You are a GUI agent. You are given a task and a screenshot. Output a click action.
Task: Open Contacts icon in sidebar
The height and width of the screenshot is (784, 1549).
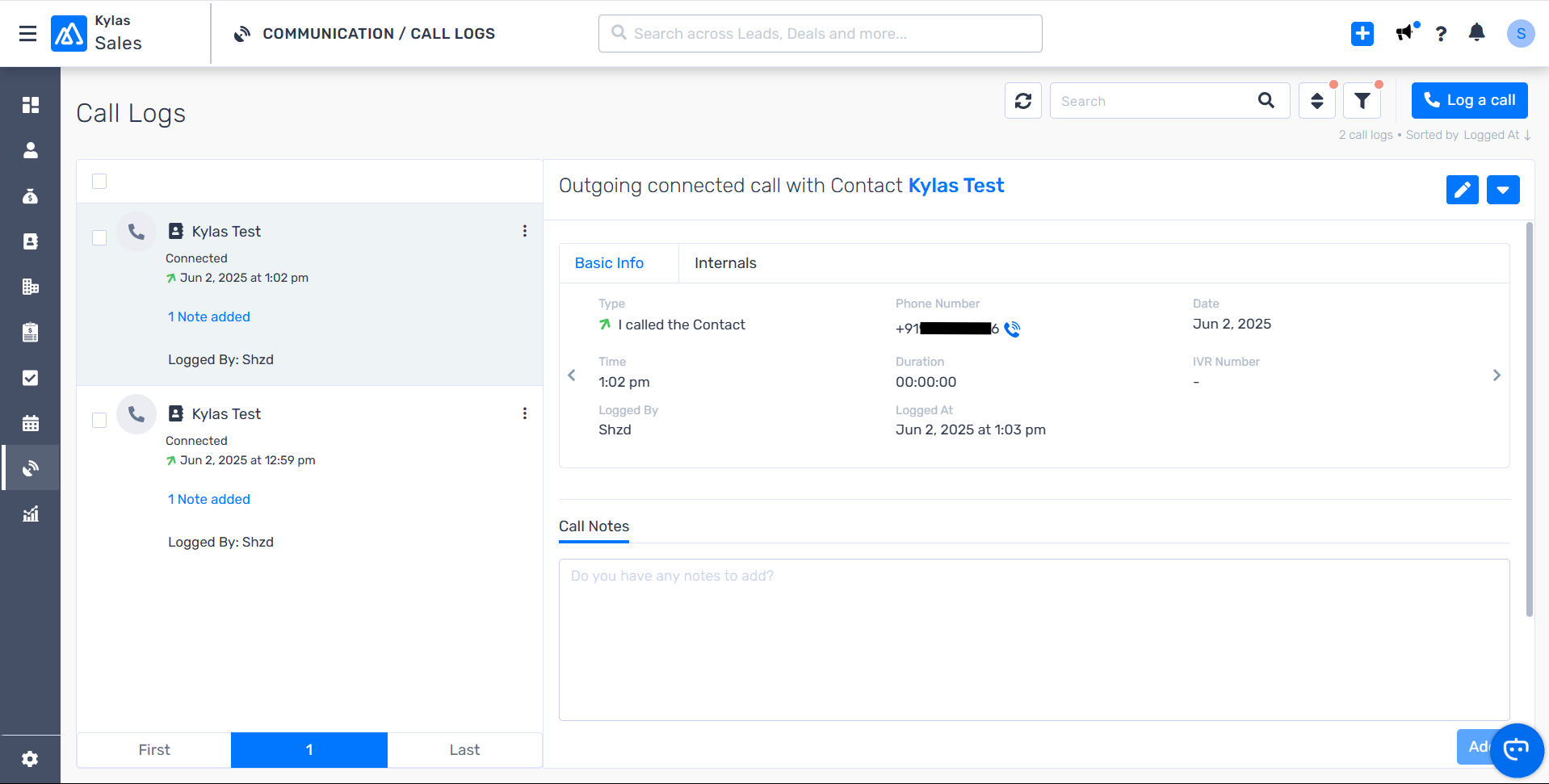(31, 241)
